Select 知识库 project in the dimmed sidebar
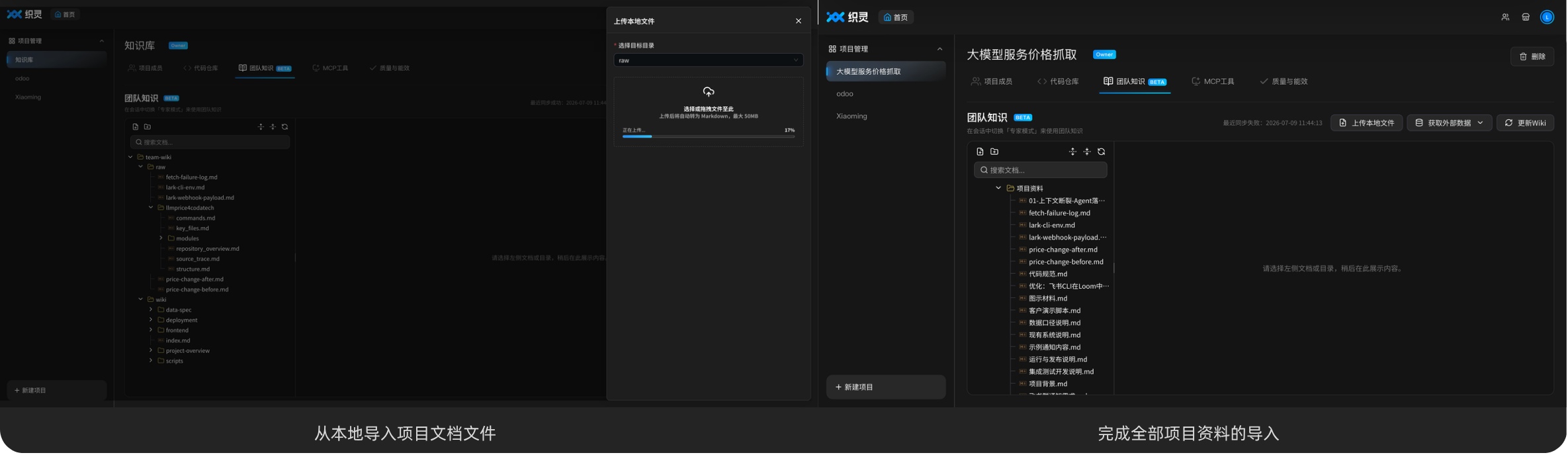 click(56, 60)
